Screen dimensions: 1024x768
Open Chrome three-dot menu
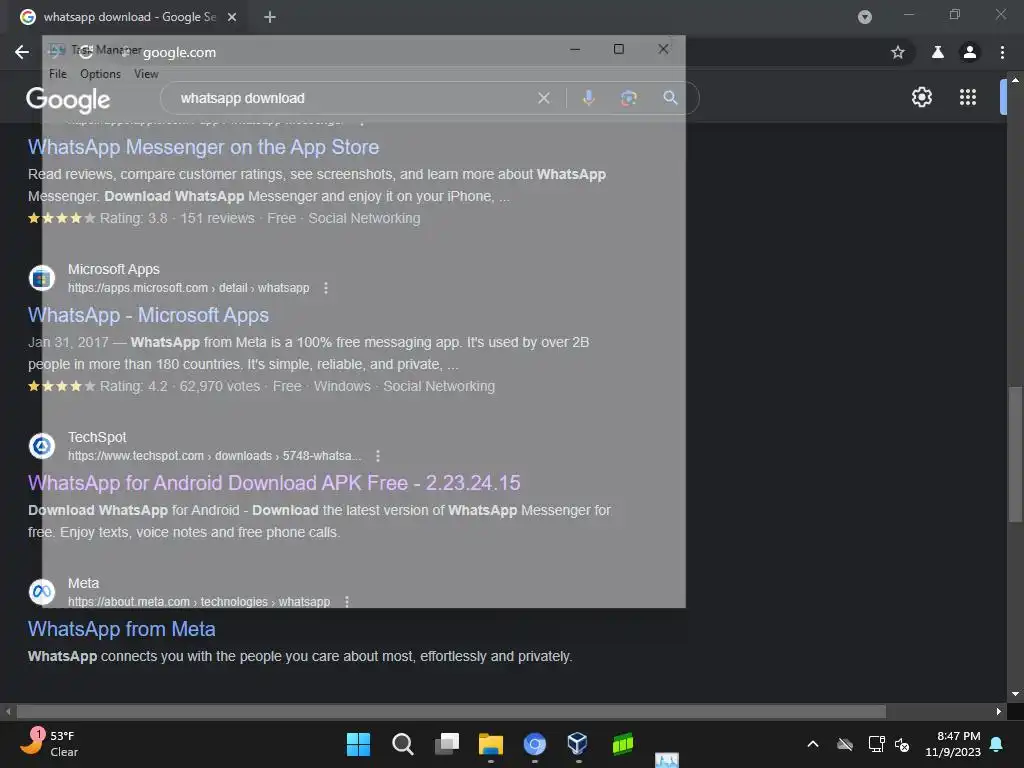click(1002, 52)
